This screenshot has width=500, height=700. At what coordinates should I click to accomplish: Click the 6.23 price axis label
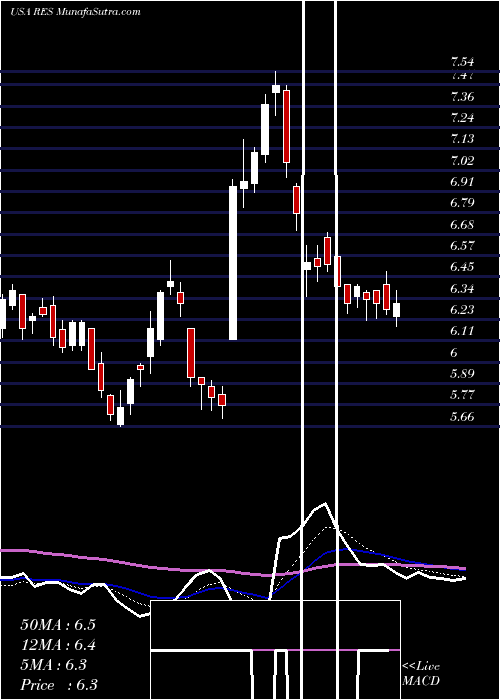coord(462,309)
